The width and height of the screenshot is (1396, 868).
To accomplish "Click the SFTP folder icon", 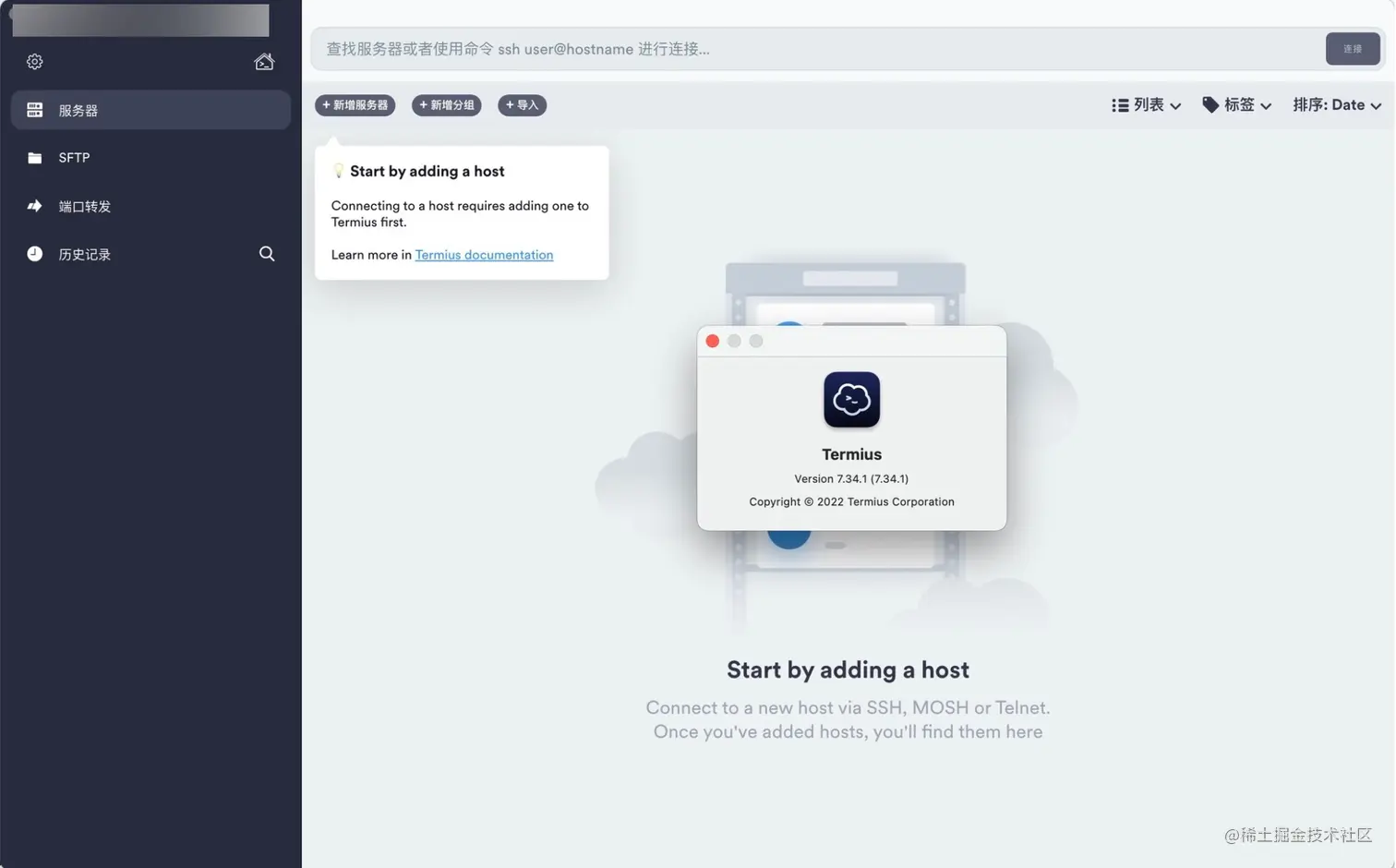I will point(34,158).
